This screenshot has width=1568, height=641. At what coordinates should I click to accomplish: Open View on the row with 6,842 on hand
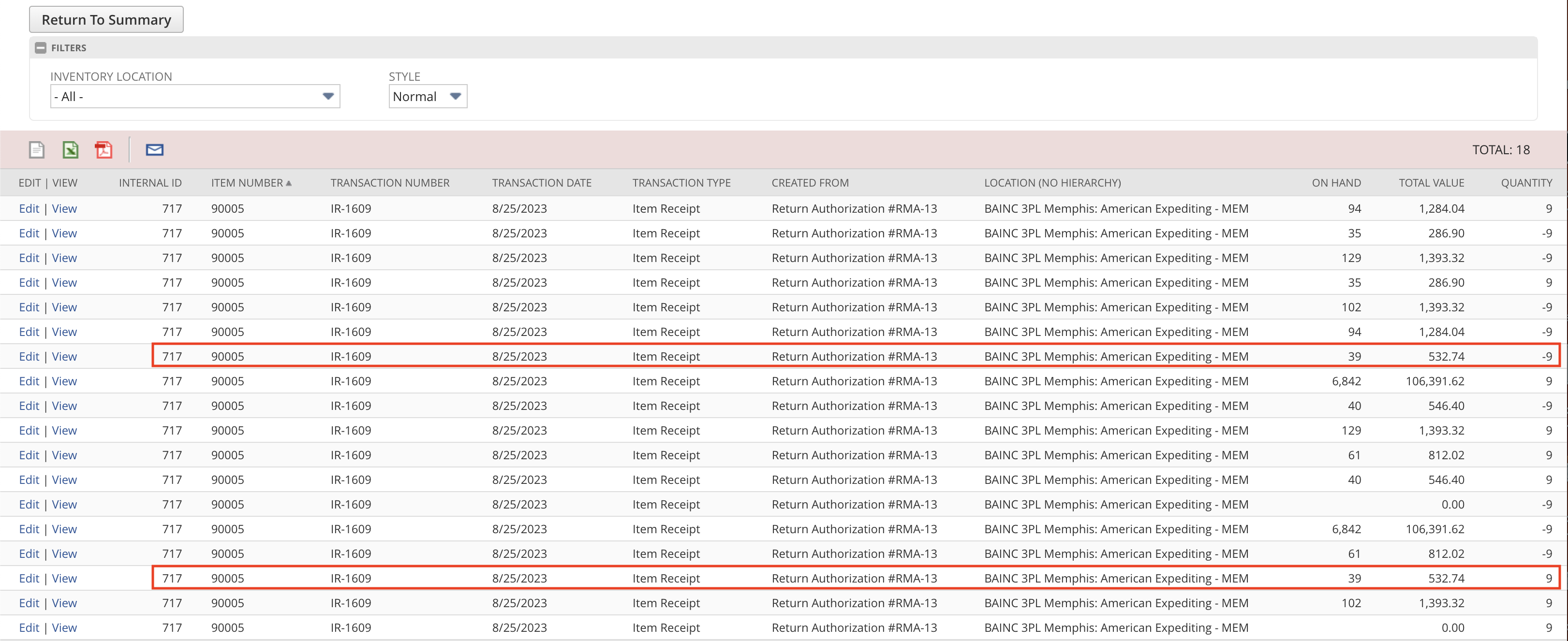pyautogui.click(x=65, y=381)
